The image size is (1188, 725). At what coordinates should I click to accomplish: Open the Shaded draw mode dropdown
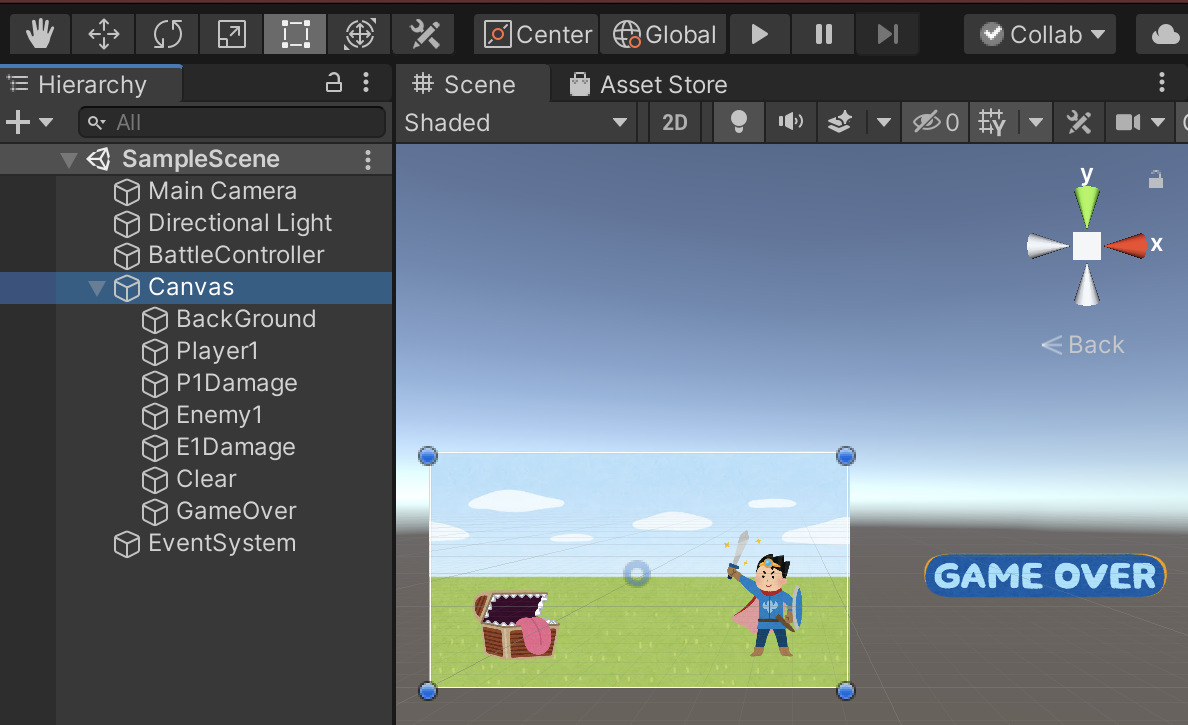click(517, 123)
